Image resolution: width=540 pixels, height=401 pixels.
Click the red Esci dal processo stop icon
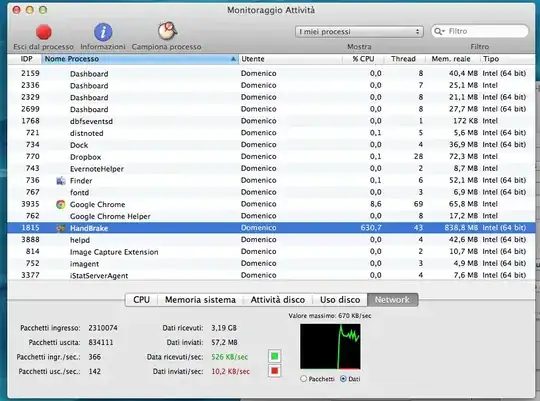pos(44,32)
